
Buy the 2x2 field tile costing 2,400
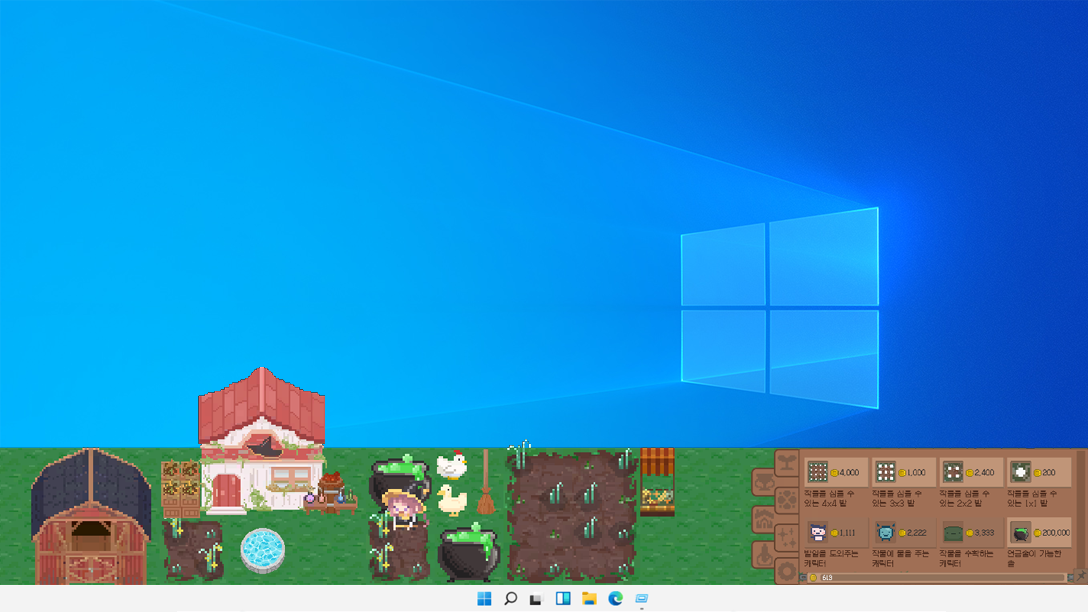(971, 473)
